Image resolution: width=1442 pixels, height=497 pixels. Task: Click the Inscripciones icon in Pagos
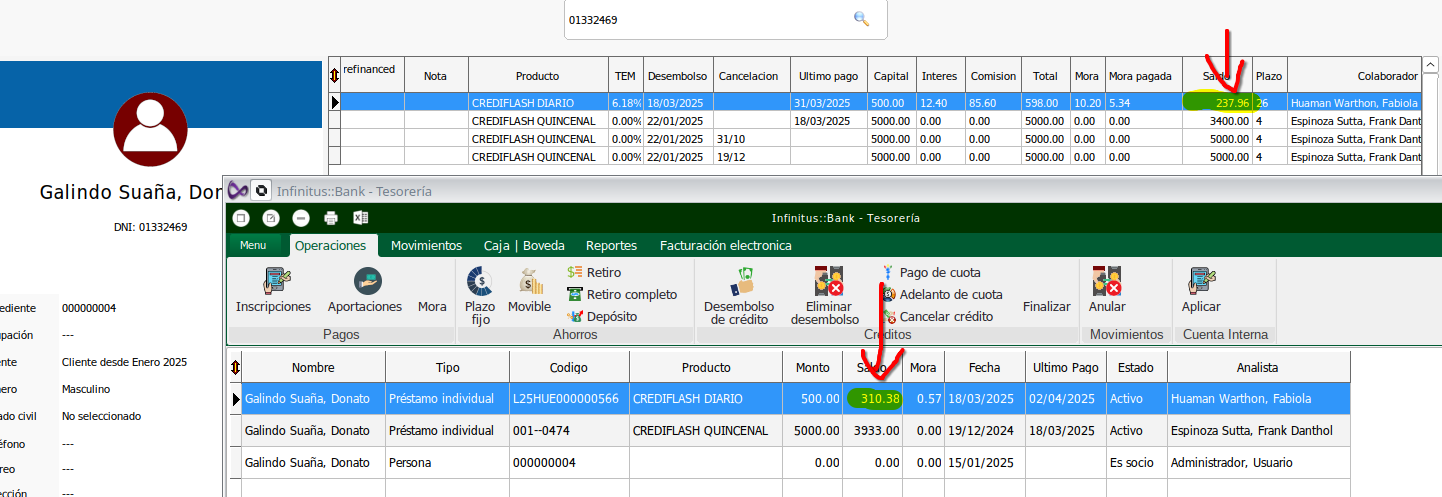pos(273,283)
